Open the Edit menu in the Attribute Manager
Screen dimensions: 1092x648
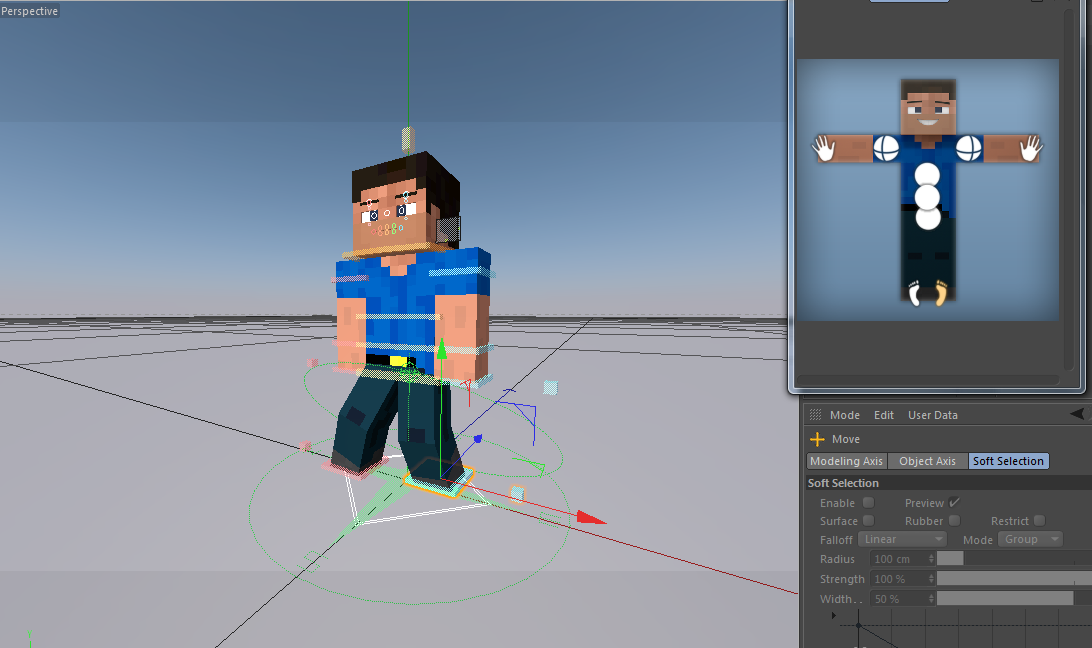[883, 414]
